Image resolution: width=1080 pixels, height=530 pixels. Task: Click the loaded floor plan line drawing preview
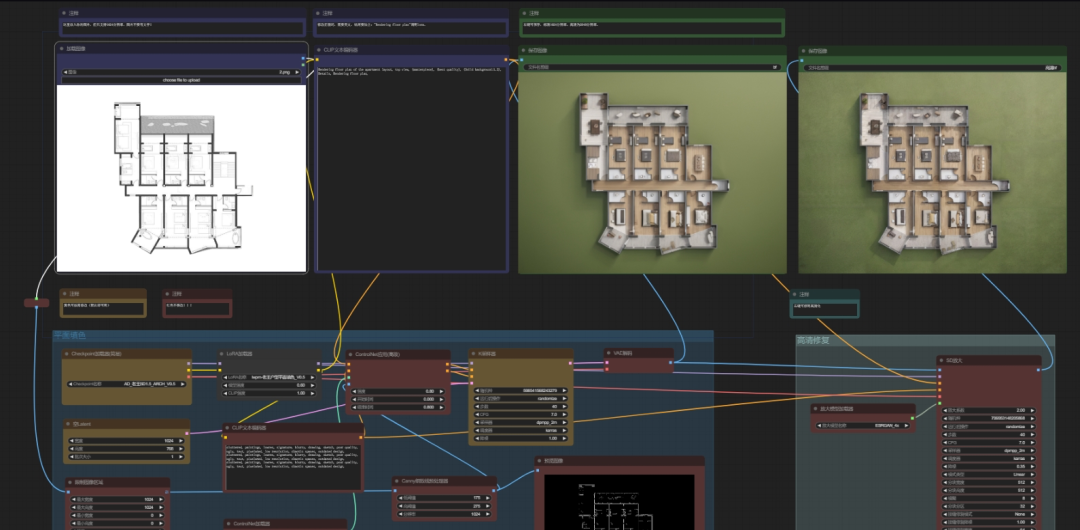pos(181,178)
